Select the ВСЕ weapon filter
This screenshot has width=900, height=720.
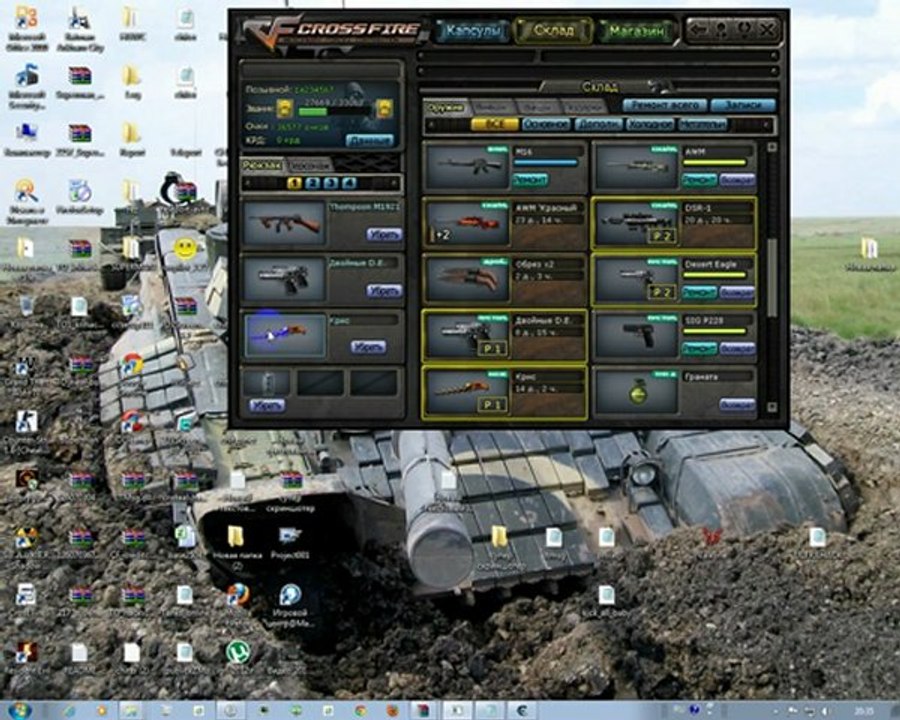tap(494, 124)
